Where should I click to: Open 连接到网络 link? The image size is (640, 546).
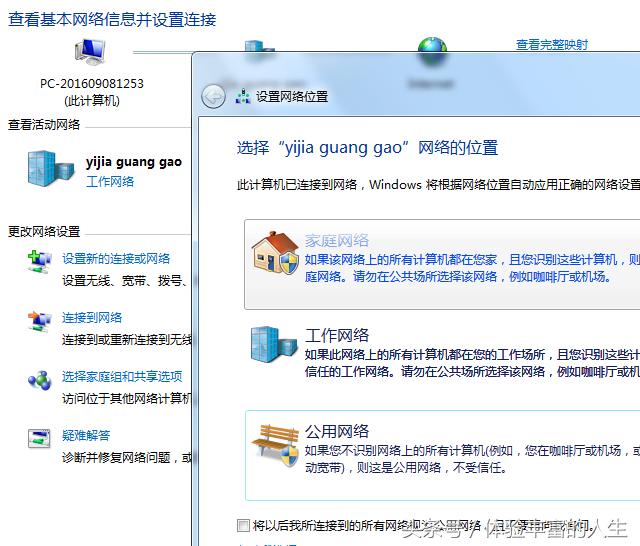[92, 317]
